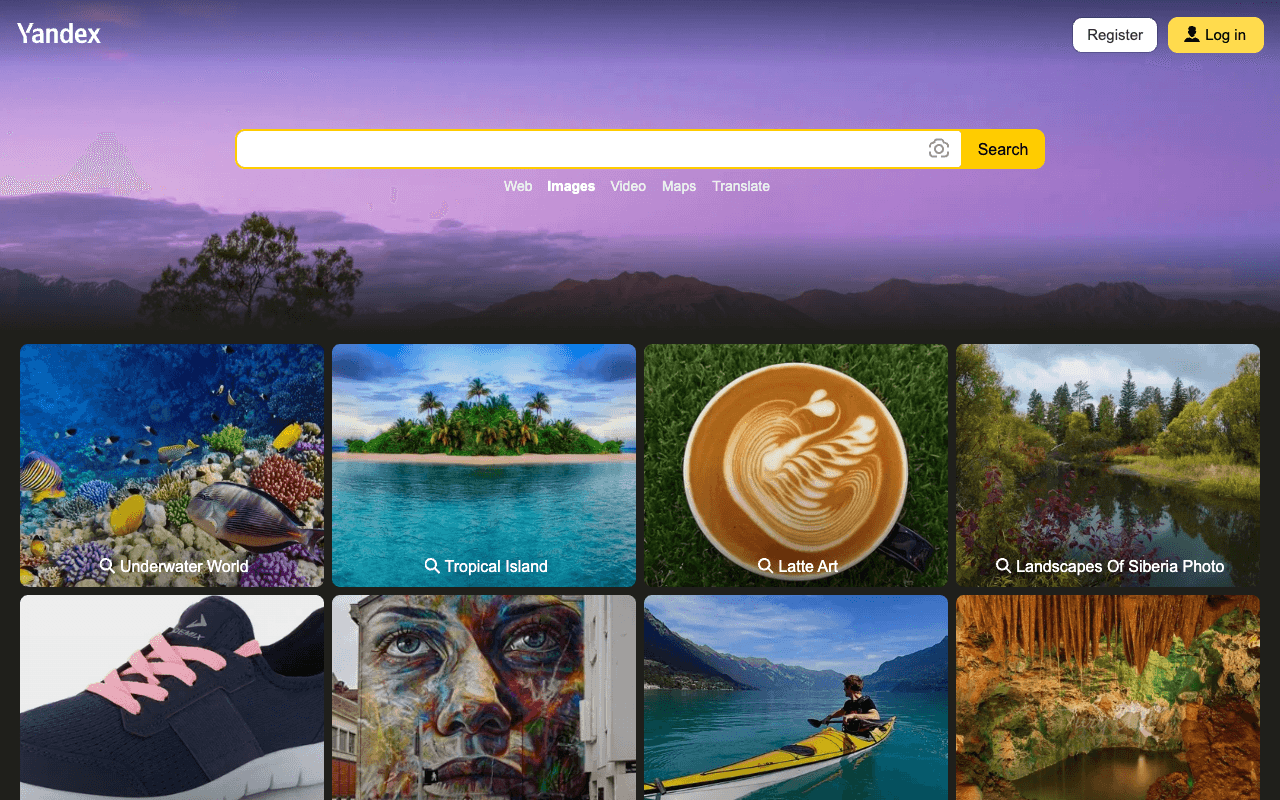Click the user icon on Log in
The width and height of the screenshot is (1280, 800).
pyautogui.click(x=1191, y=35)
